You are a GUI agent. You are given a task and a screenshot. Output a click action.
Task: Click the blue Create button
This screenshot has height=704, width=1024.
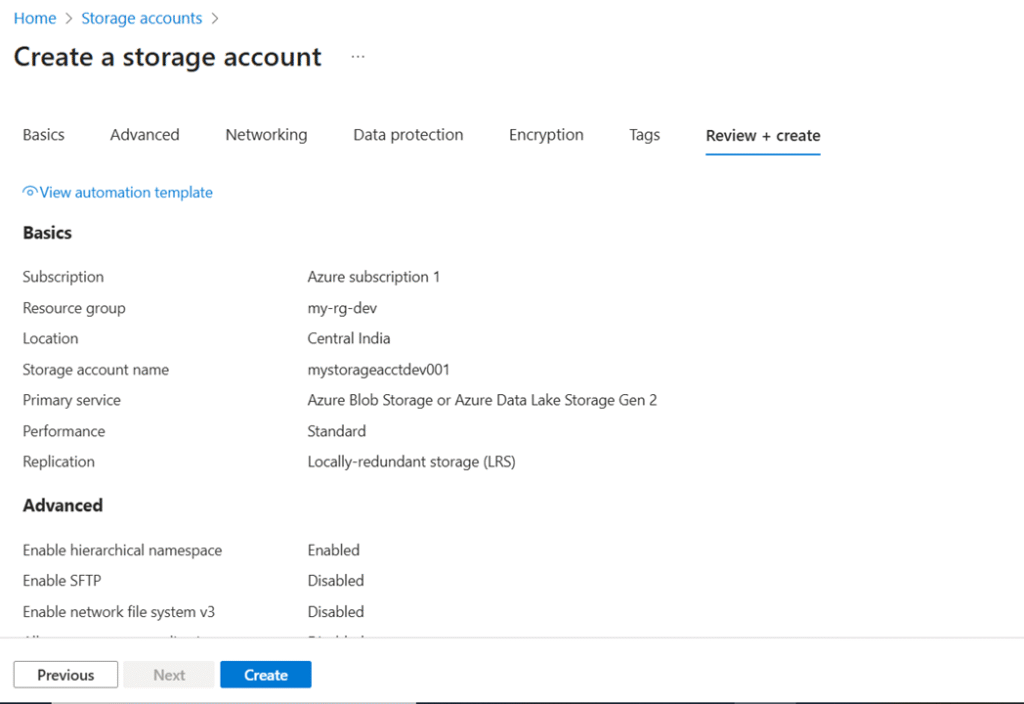click(266, 675)
